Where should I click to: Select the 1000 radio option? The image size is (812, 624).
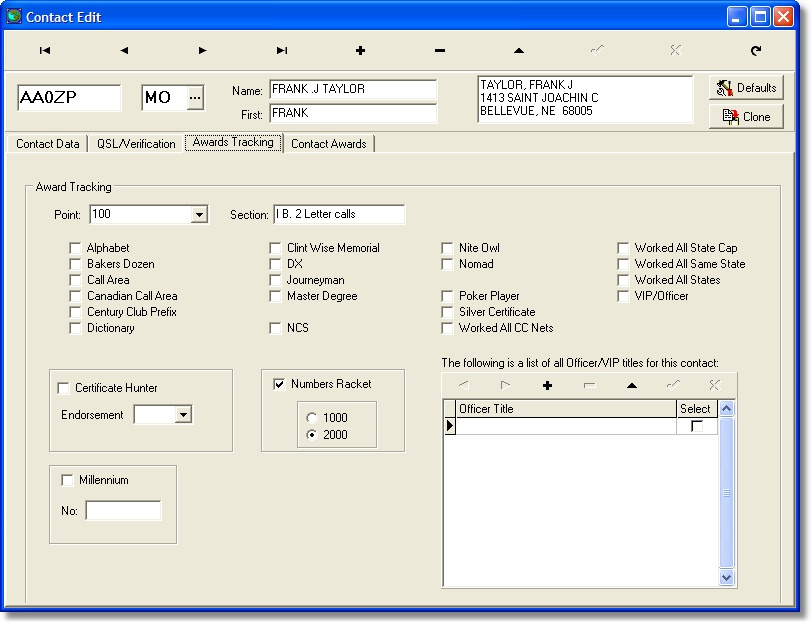(312, 418)
